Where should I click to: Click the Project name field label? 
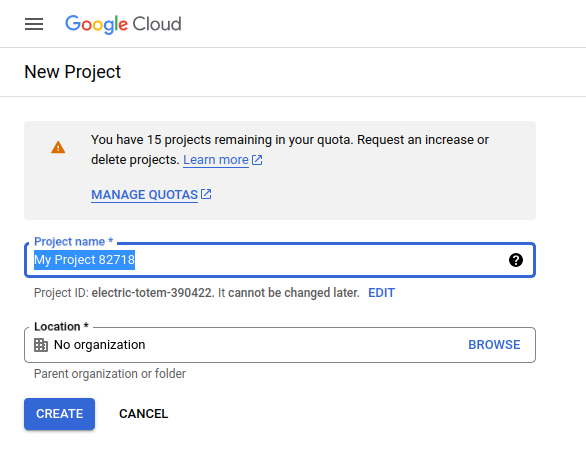click(73, 241)
